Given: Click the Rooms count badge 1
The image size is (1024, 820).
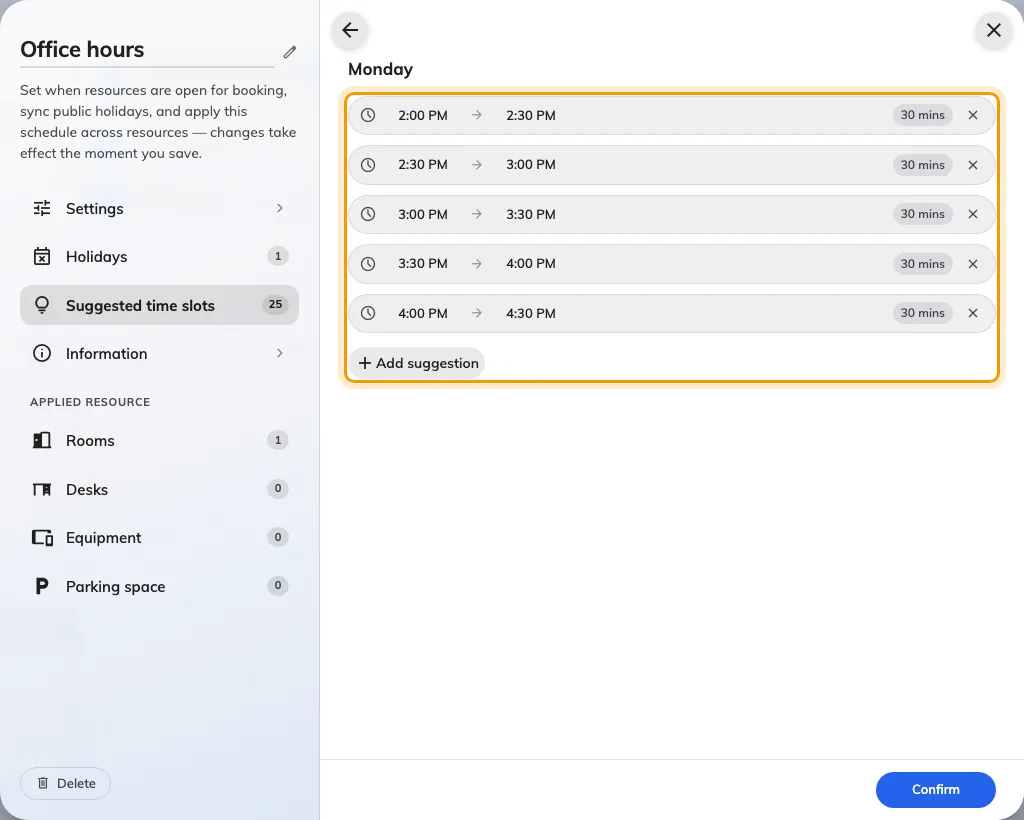Looking at the screenshot, I should (278, 440).
